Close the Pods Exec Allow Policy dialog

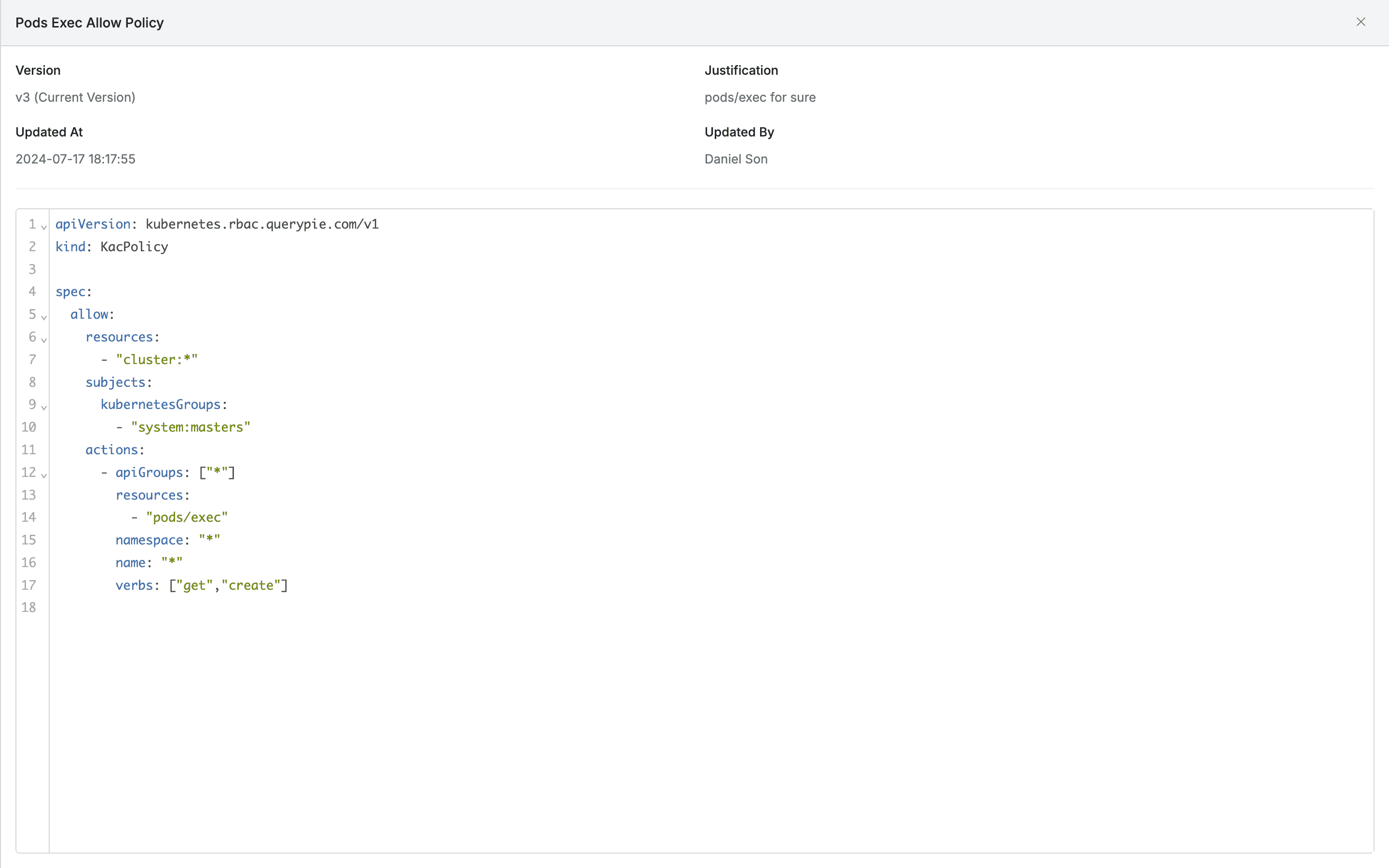[x=1360, y=22]
